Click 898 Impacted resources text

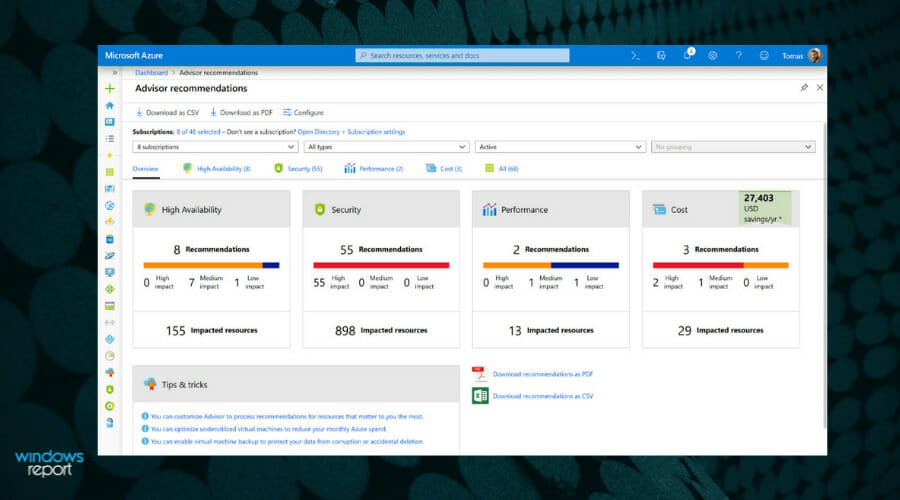point(381,331)
